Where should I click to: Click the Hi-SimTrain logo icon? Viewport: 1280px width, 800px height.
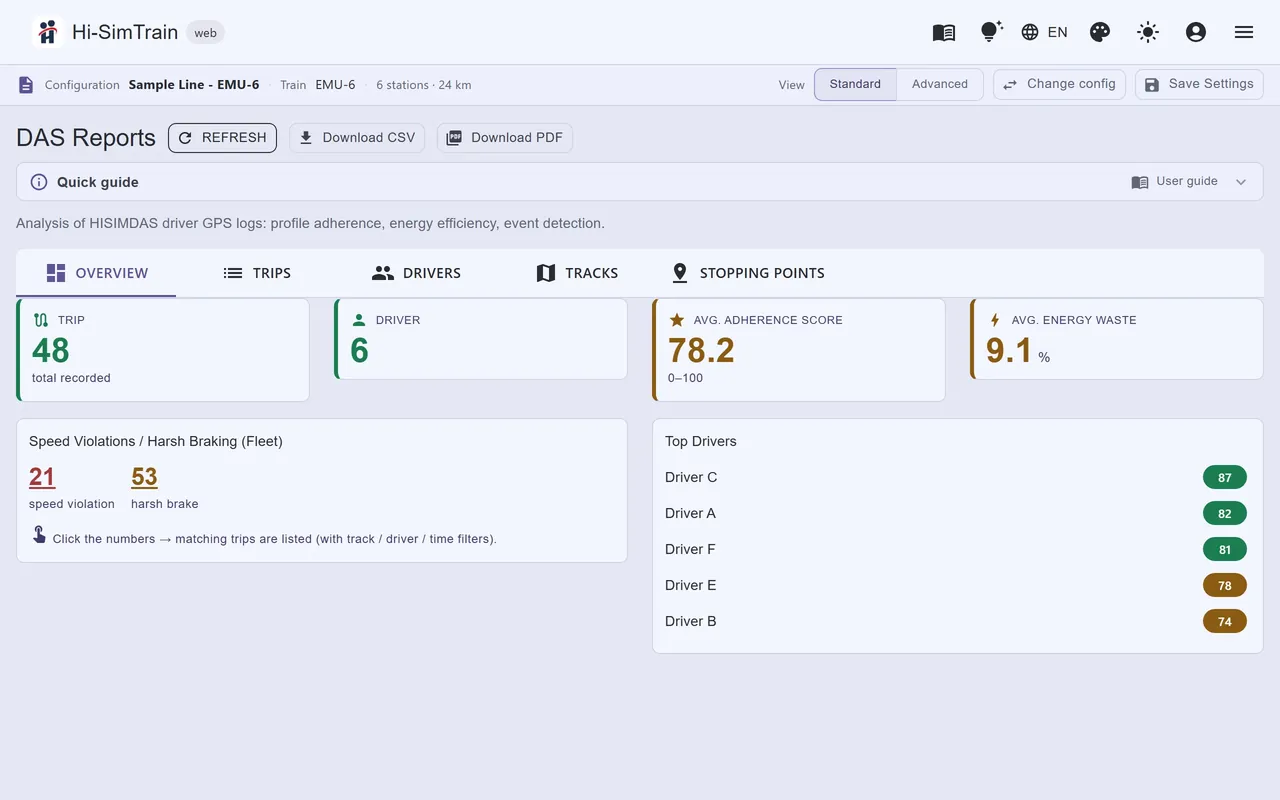pyautogui.click(x=47, y=32)
